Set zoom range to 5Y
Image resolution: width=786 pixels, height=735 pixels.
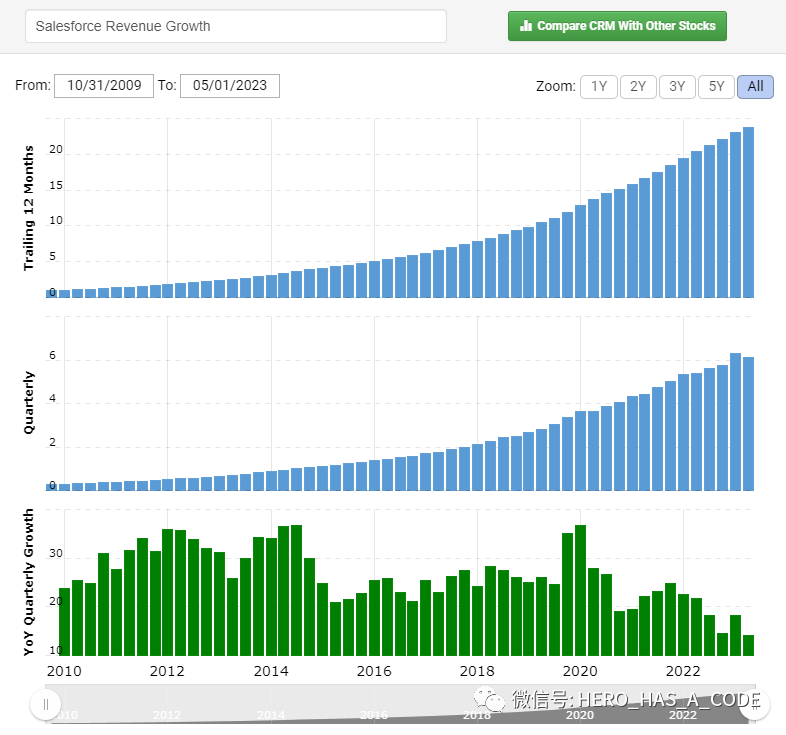pos(716,87)
